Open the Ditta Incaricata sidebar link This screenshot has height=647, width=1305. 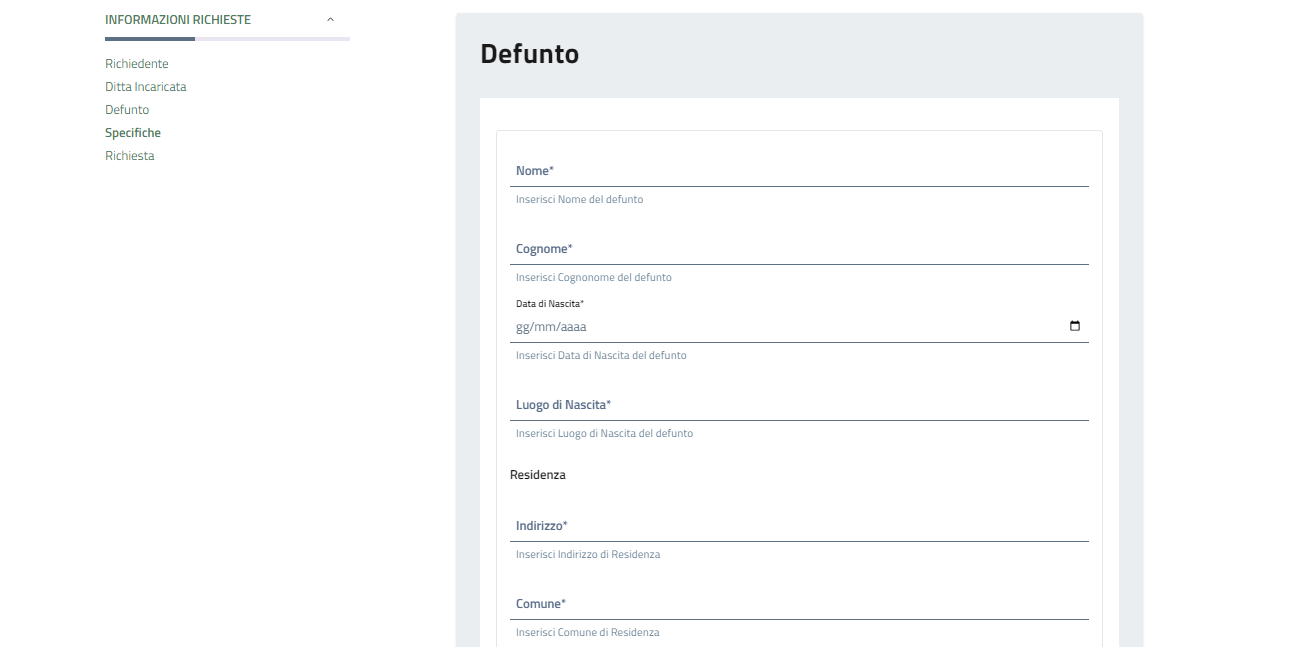click(x=146, y=87)
